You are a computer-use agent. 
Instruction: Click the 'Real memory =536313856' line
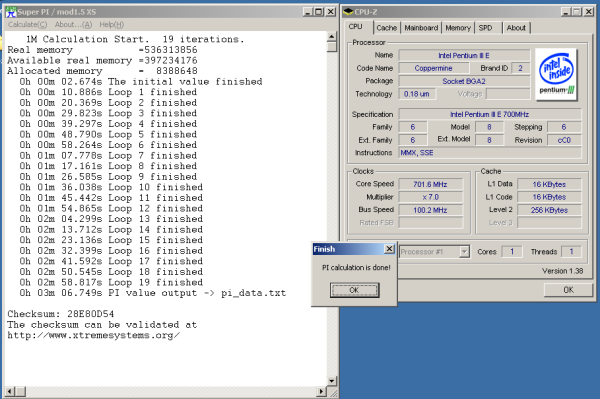point(103,50)
